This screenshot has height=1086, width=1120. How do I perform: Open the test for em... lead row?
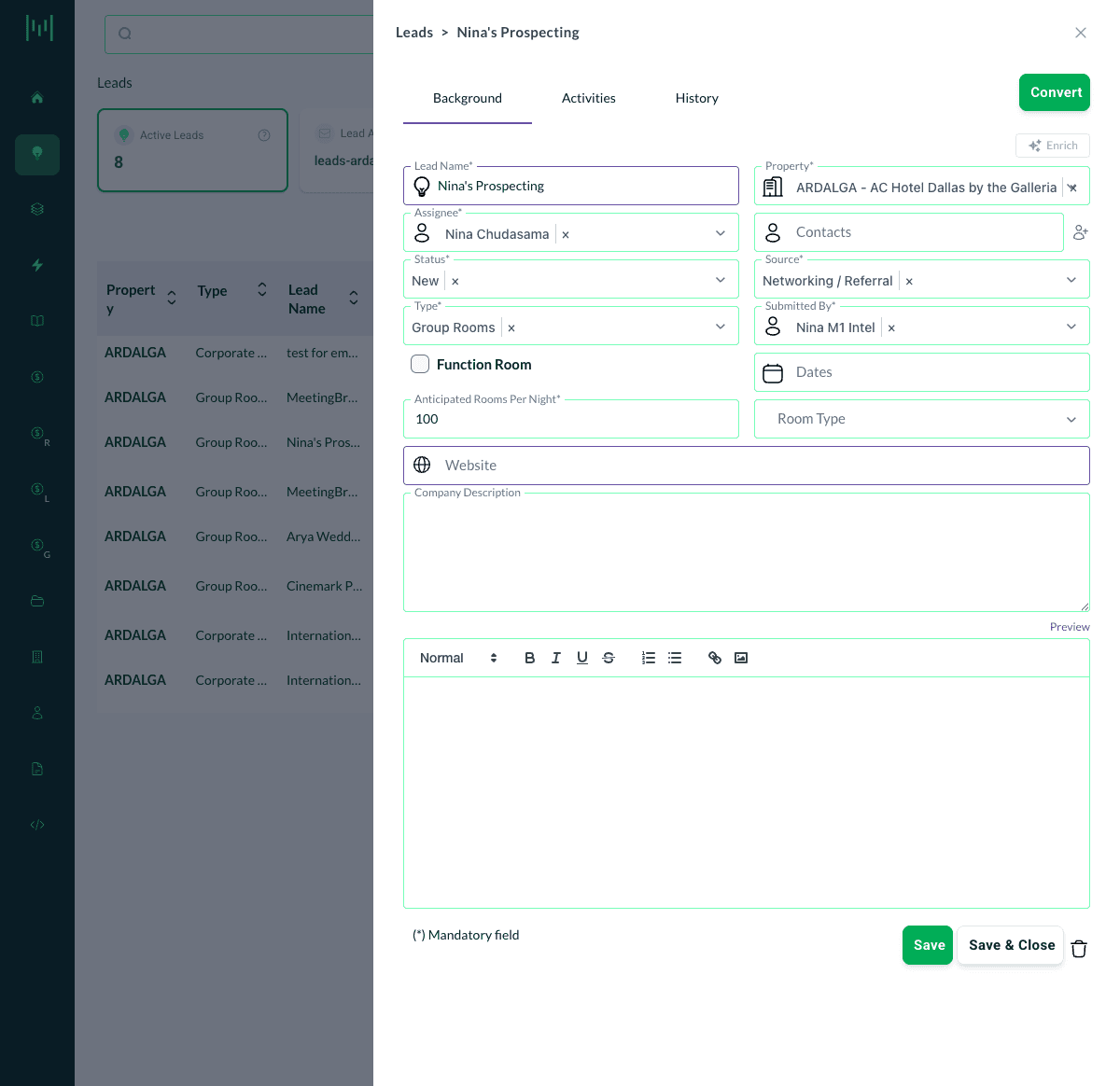tap(235, 353)
